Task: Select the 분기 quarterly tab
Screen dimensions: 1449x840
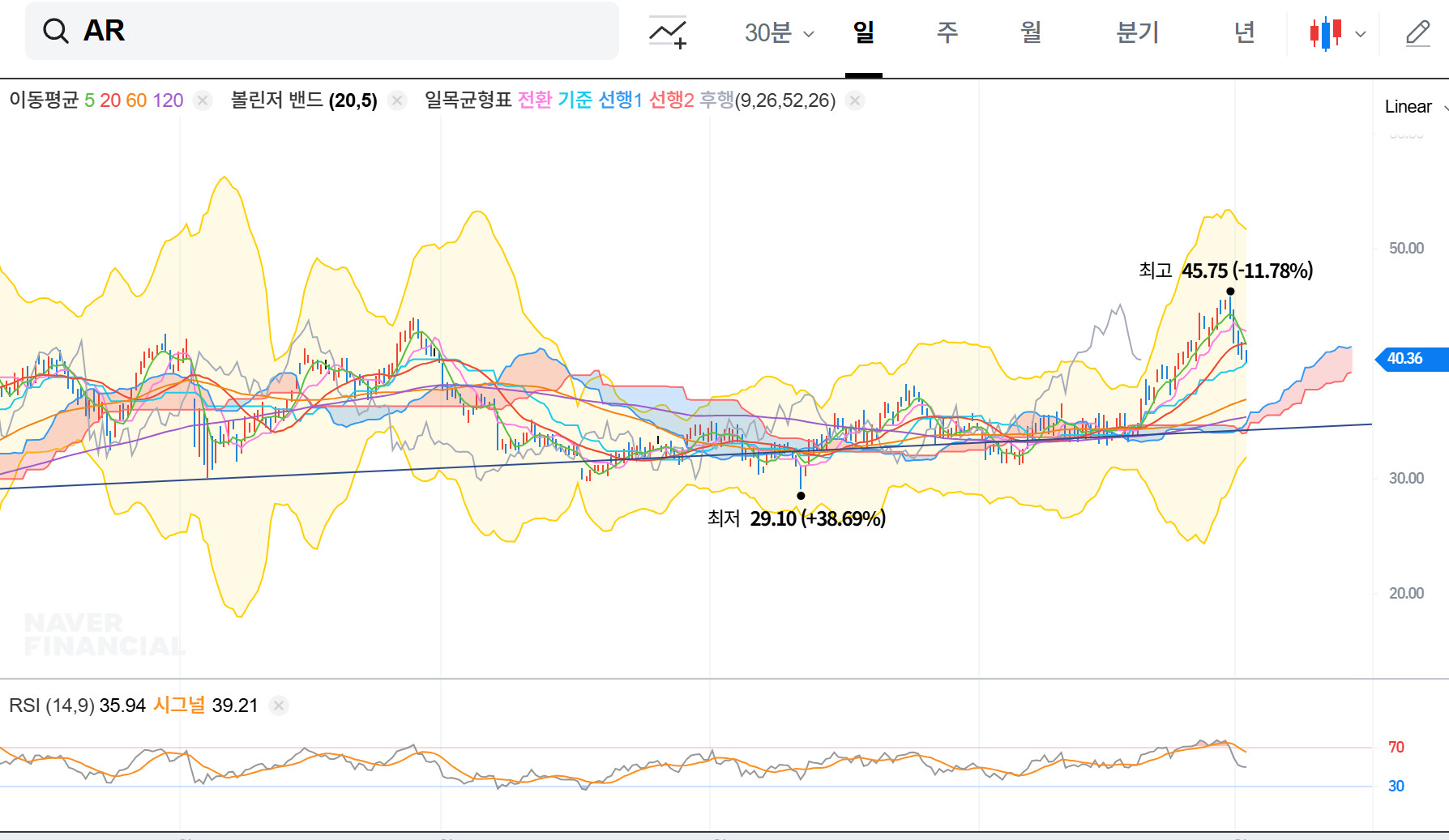Action: tap(1137, 32)
